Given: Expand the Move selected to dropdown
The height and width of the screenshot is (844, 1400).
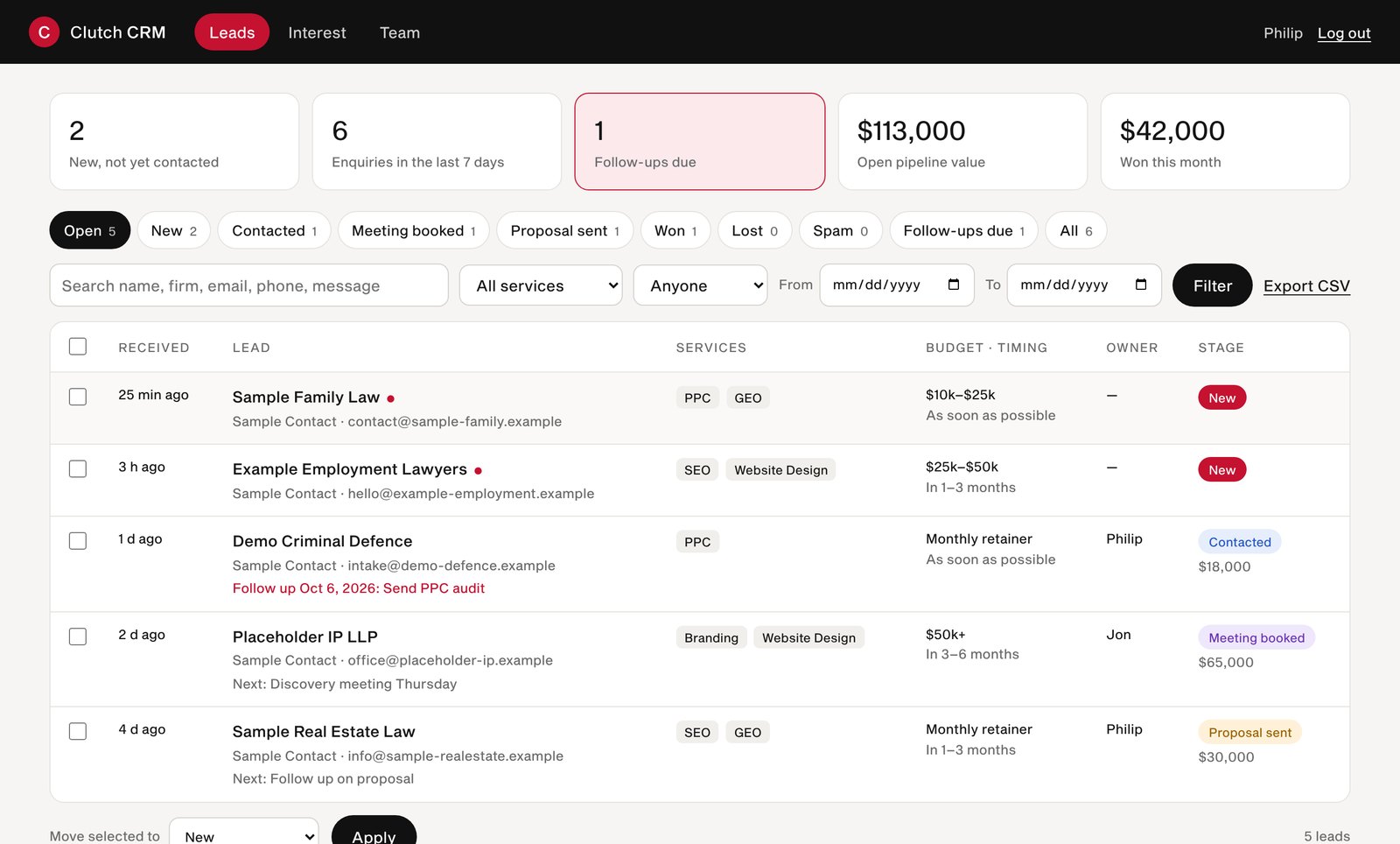Looking at the screenshot, I should (244, 831).
